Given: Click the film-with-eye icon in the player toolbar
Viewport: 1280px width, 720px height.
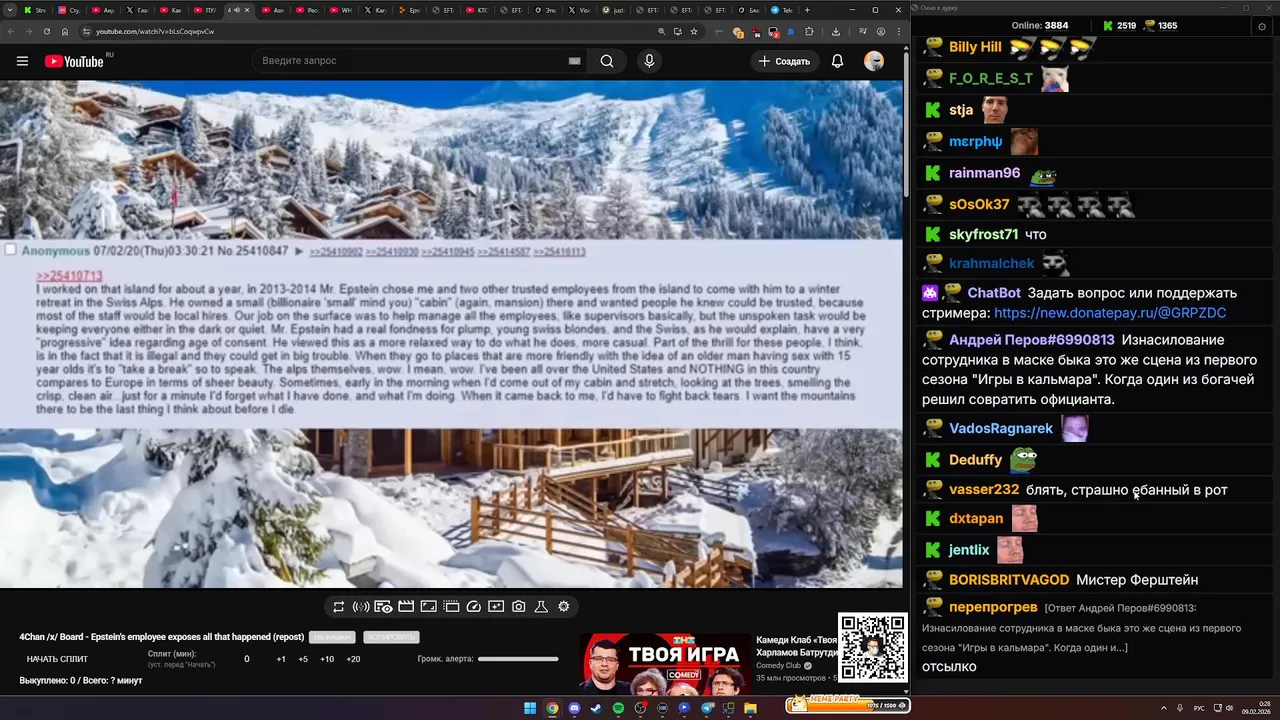Looking at the screenshot, I should point(384,606).
